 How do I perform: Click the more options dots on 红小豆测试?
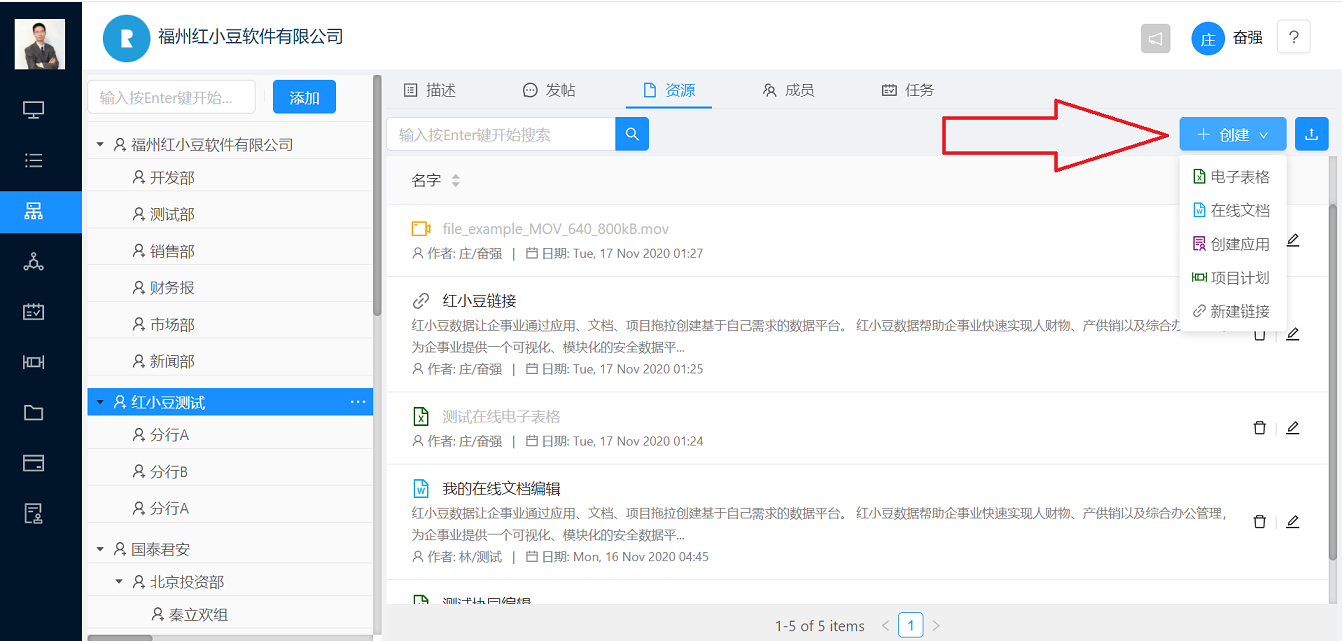pos(358,402)
